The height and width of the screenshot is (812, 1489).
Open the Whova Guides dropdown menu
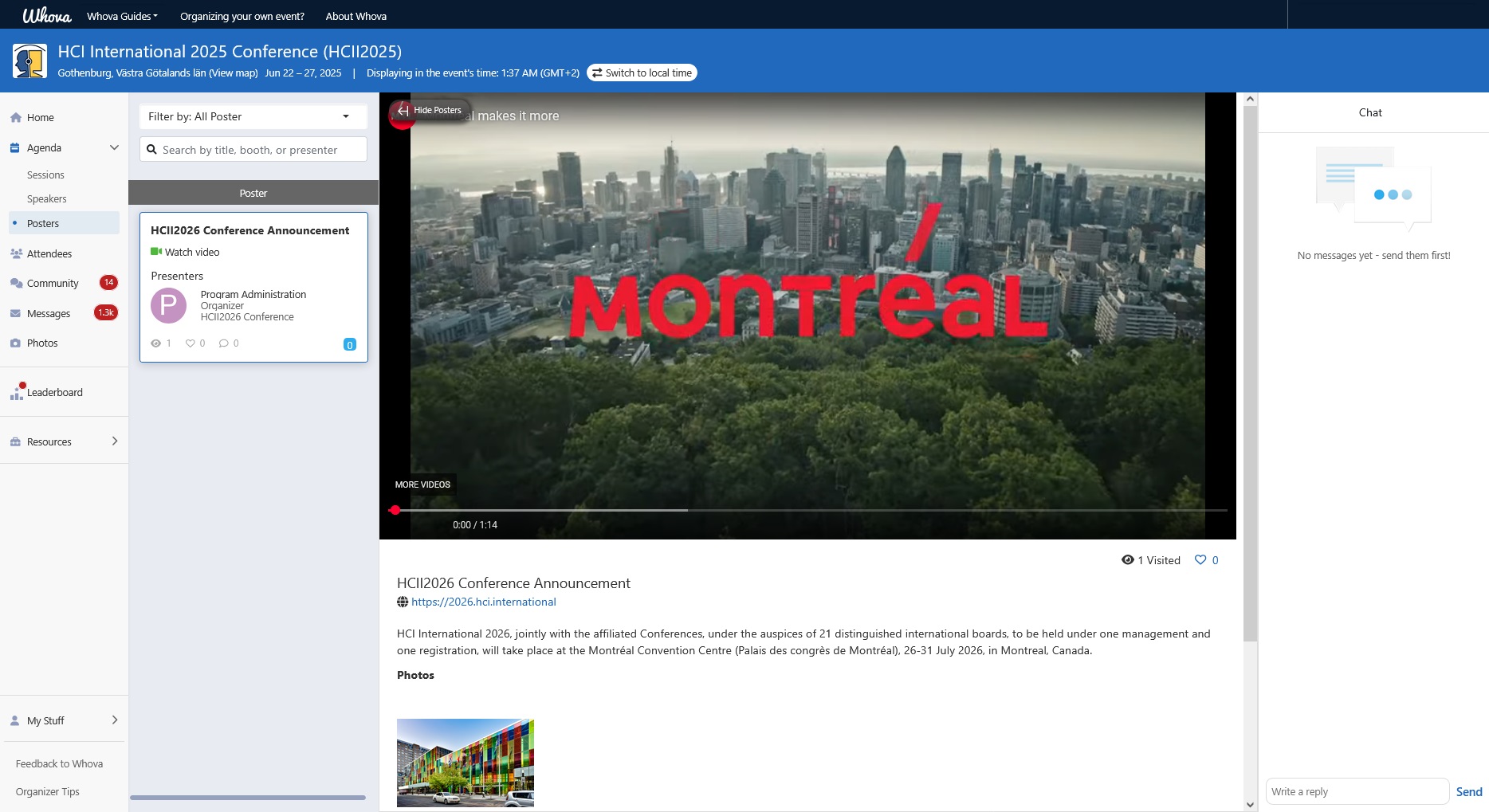[122, 16]
